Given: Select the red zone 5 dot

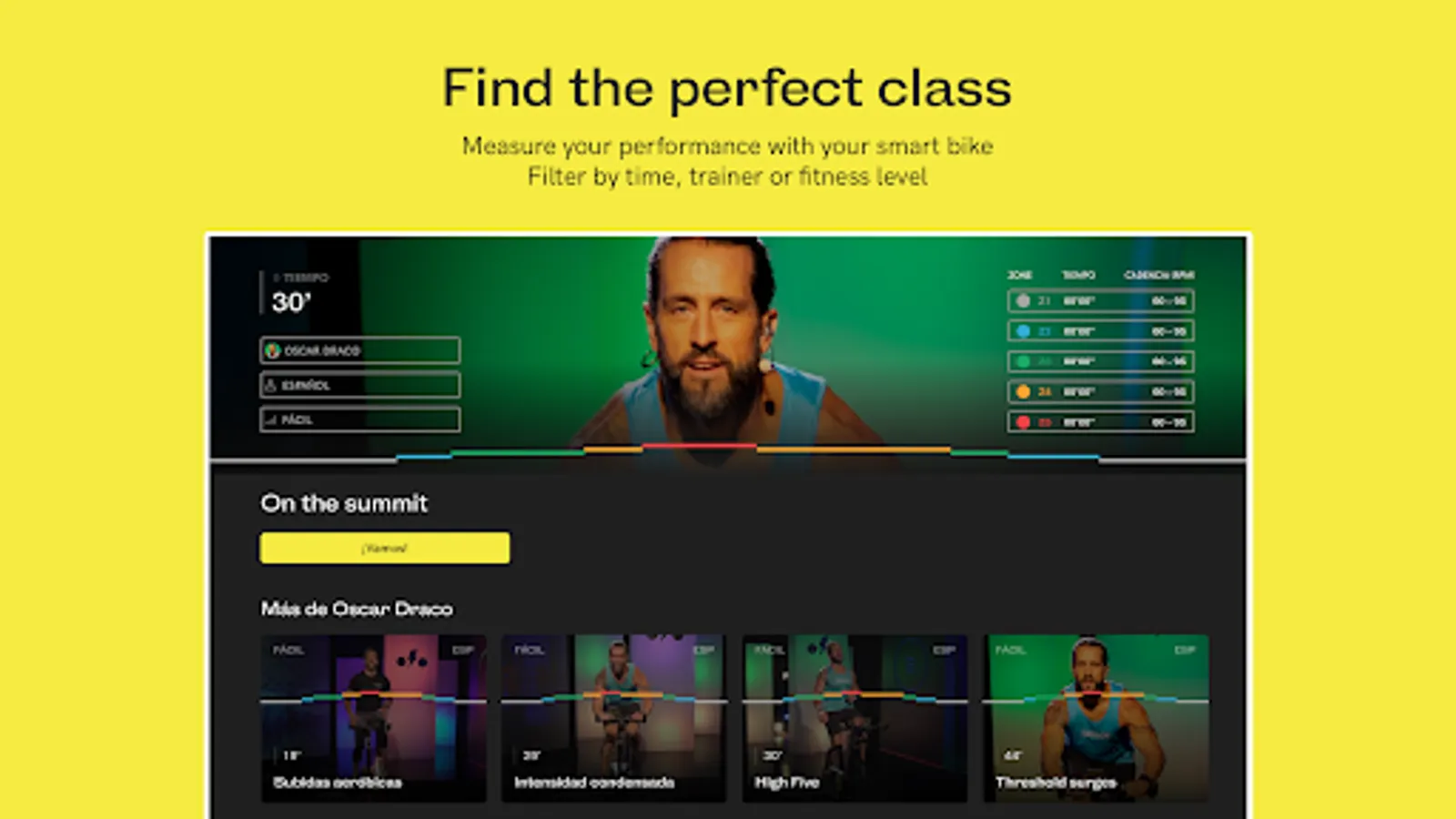Looking at the screenshot, I should tap(1023, 422).
